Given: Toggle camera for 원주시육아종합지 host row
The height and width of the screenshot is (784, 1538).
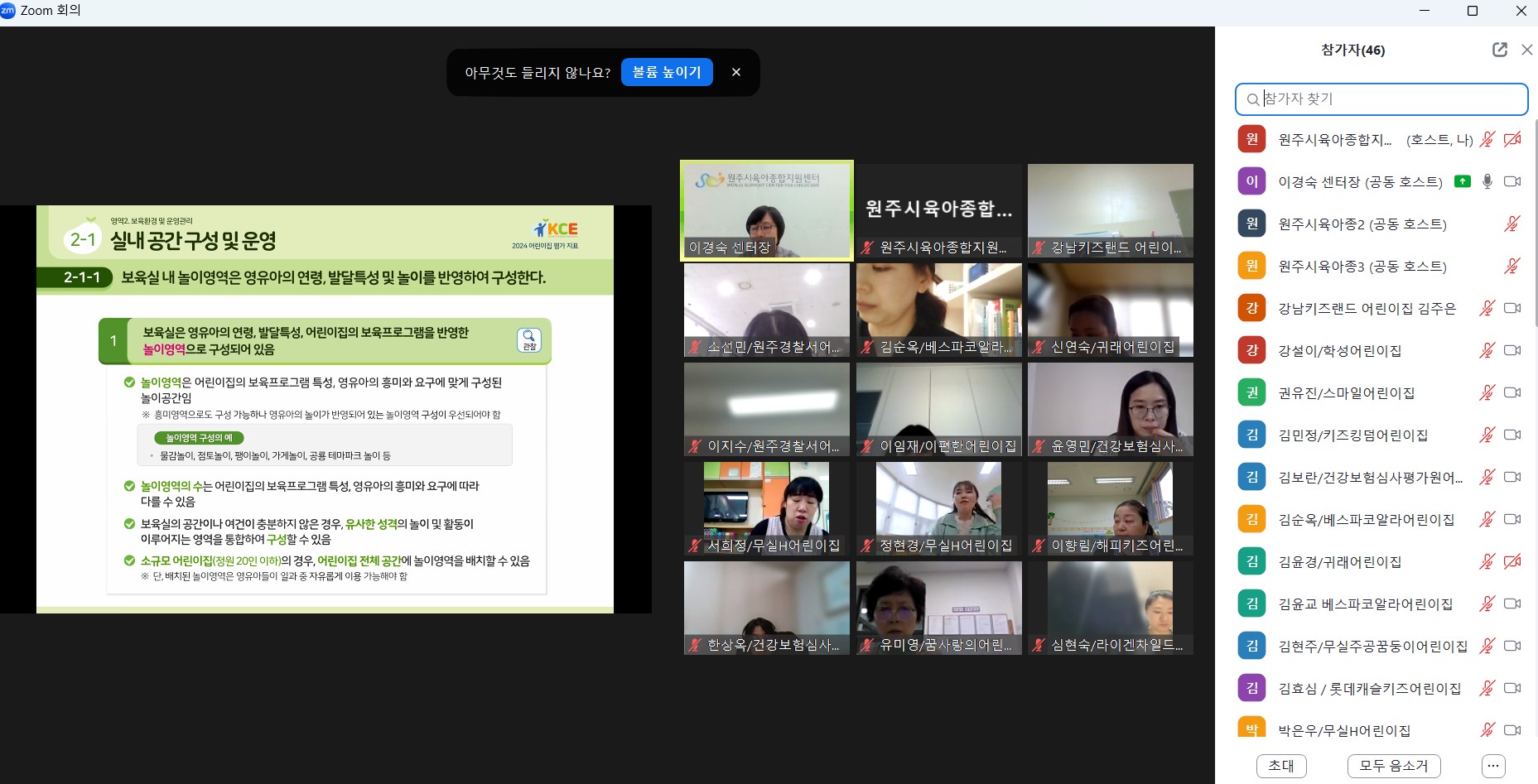Looking at the screenshot, I should point(1512,139).
